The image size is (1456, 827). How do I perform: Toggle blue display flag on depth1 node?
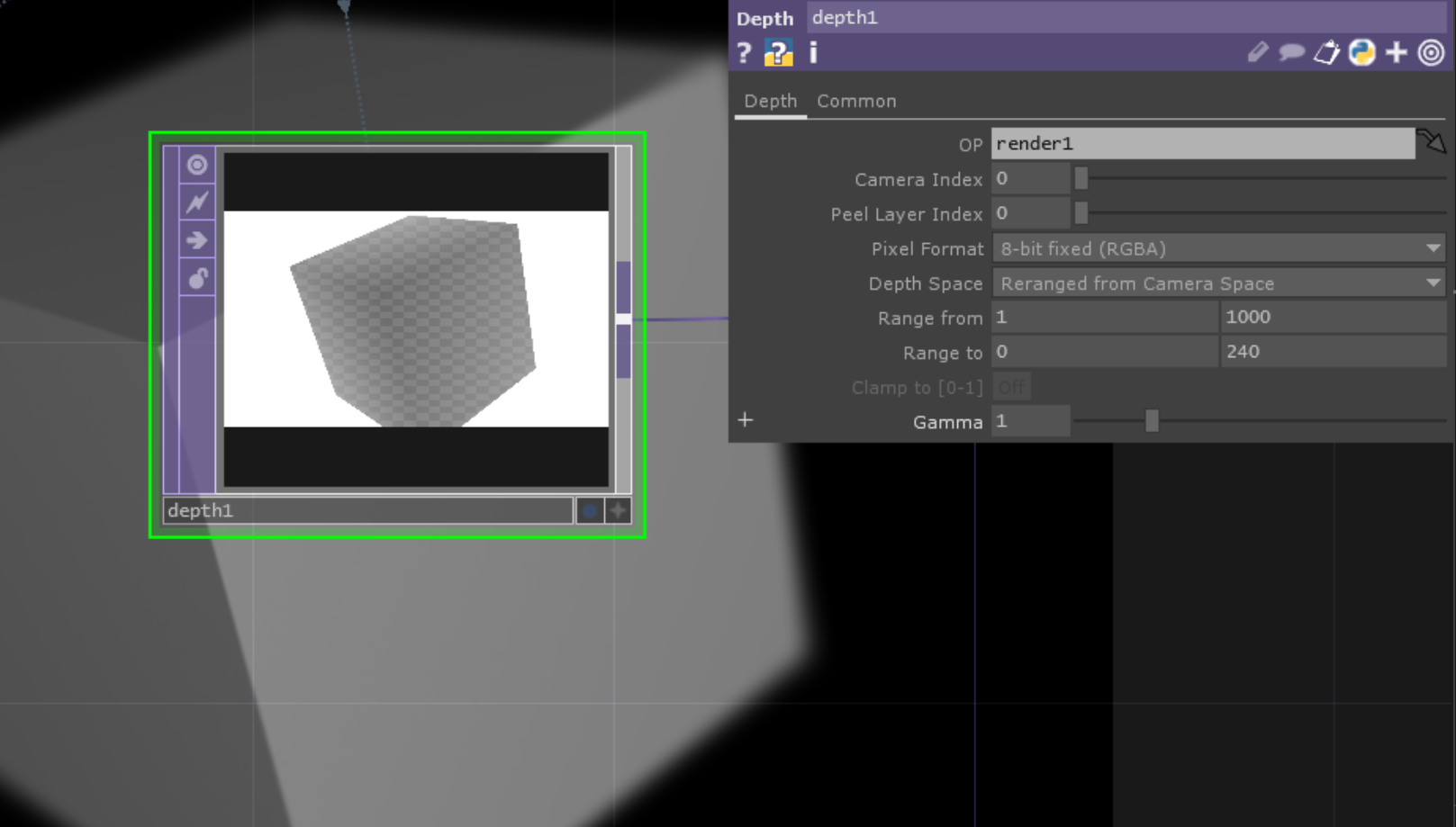[x=589, y=511]
